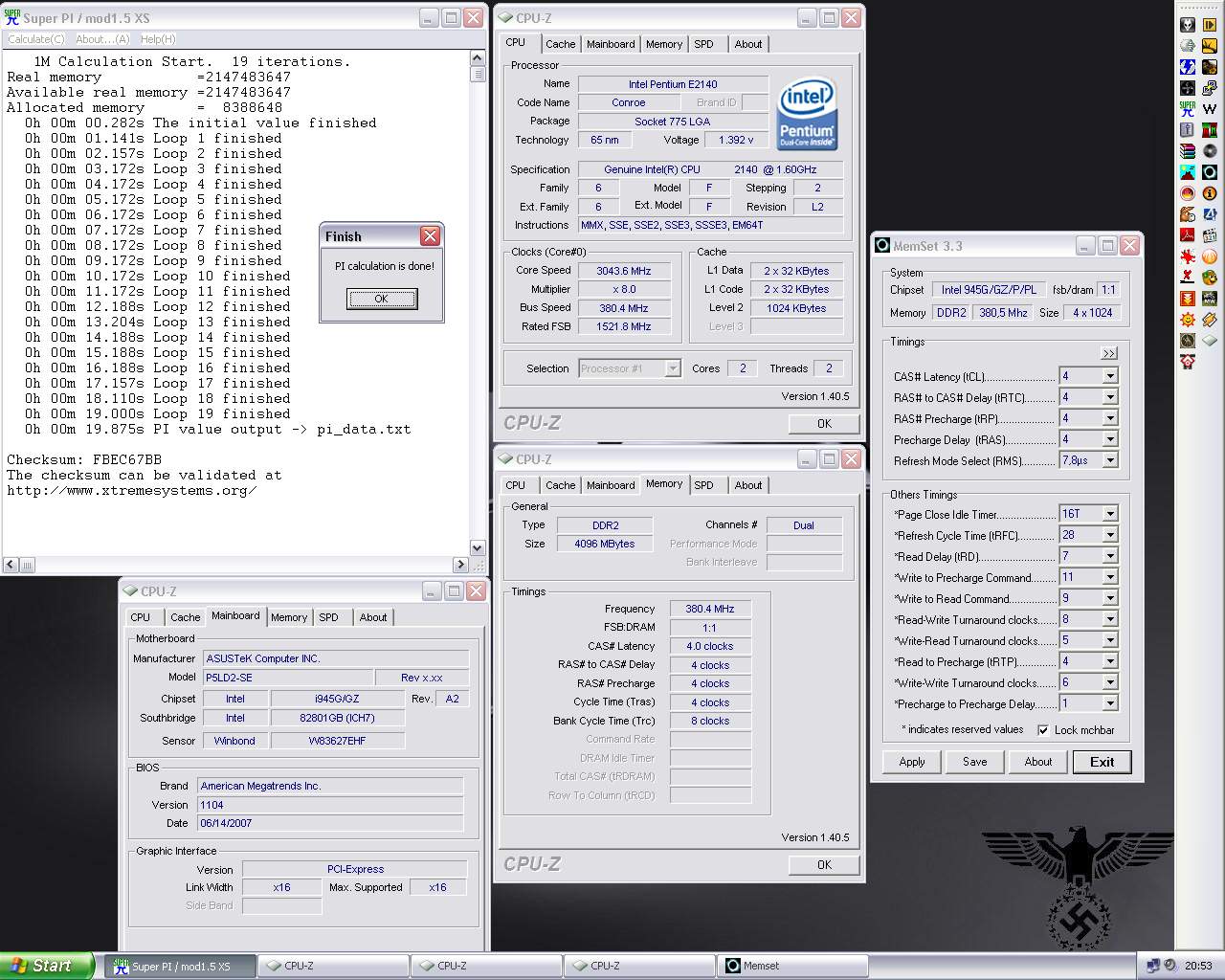
Task: Click Save in MemSet
Action: 975,762
